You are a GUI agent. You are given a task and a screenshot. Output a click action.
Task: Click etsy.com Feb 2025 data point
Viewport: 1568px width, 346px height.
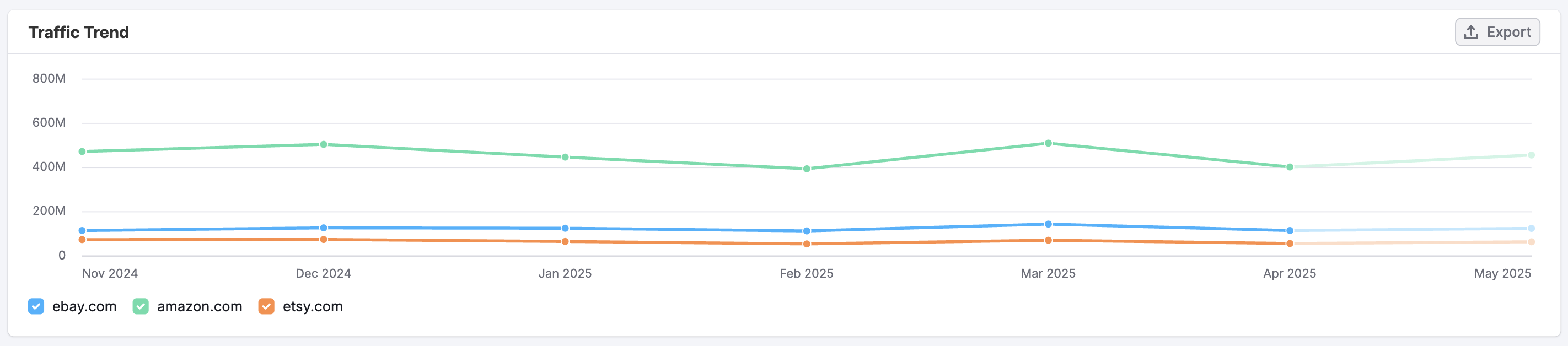(x=807, y=245)
